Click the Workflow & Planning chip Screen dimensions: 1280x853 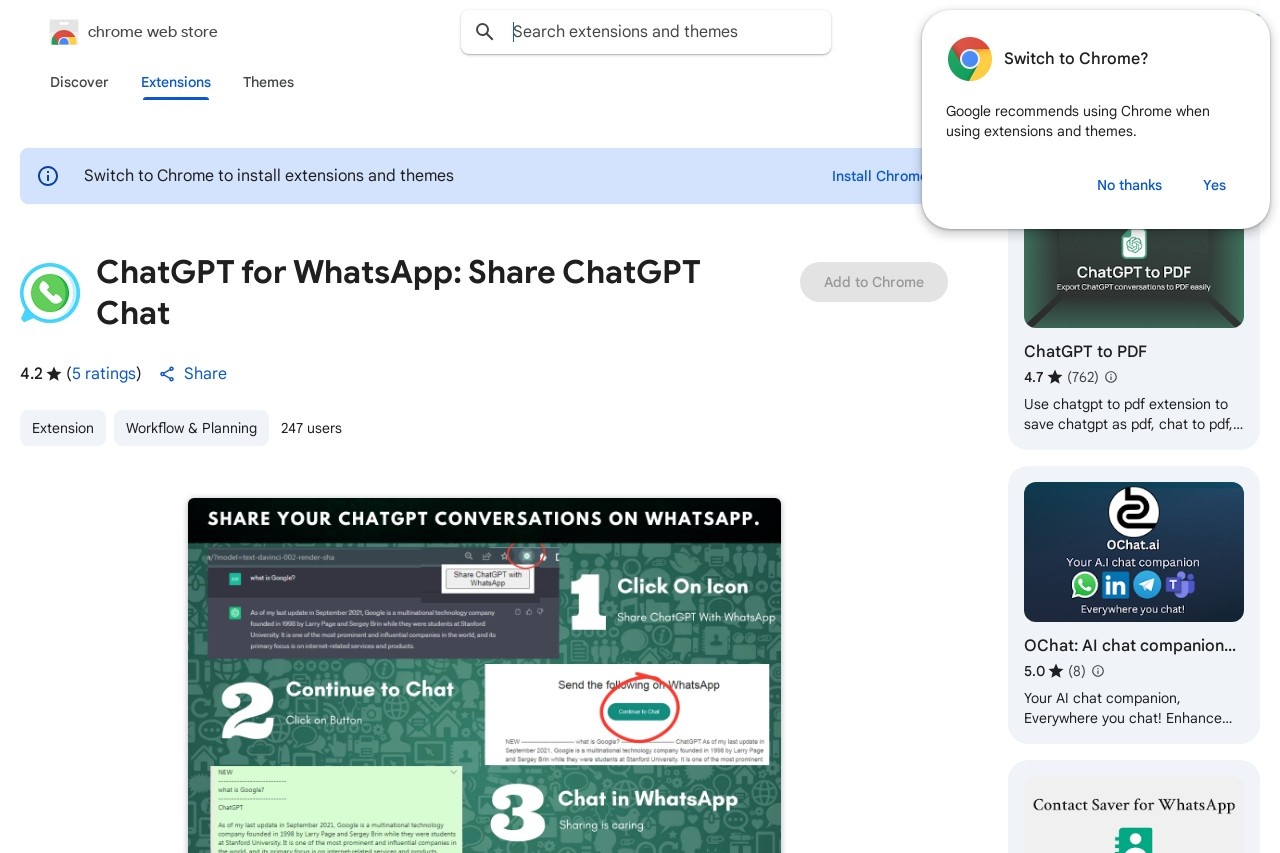tap(191, 428)
